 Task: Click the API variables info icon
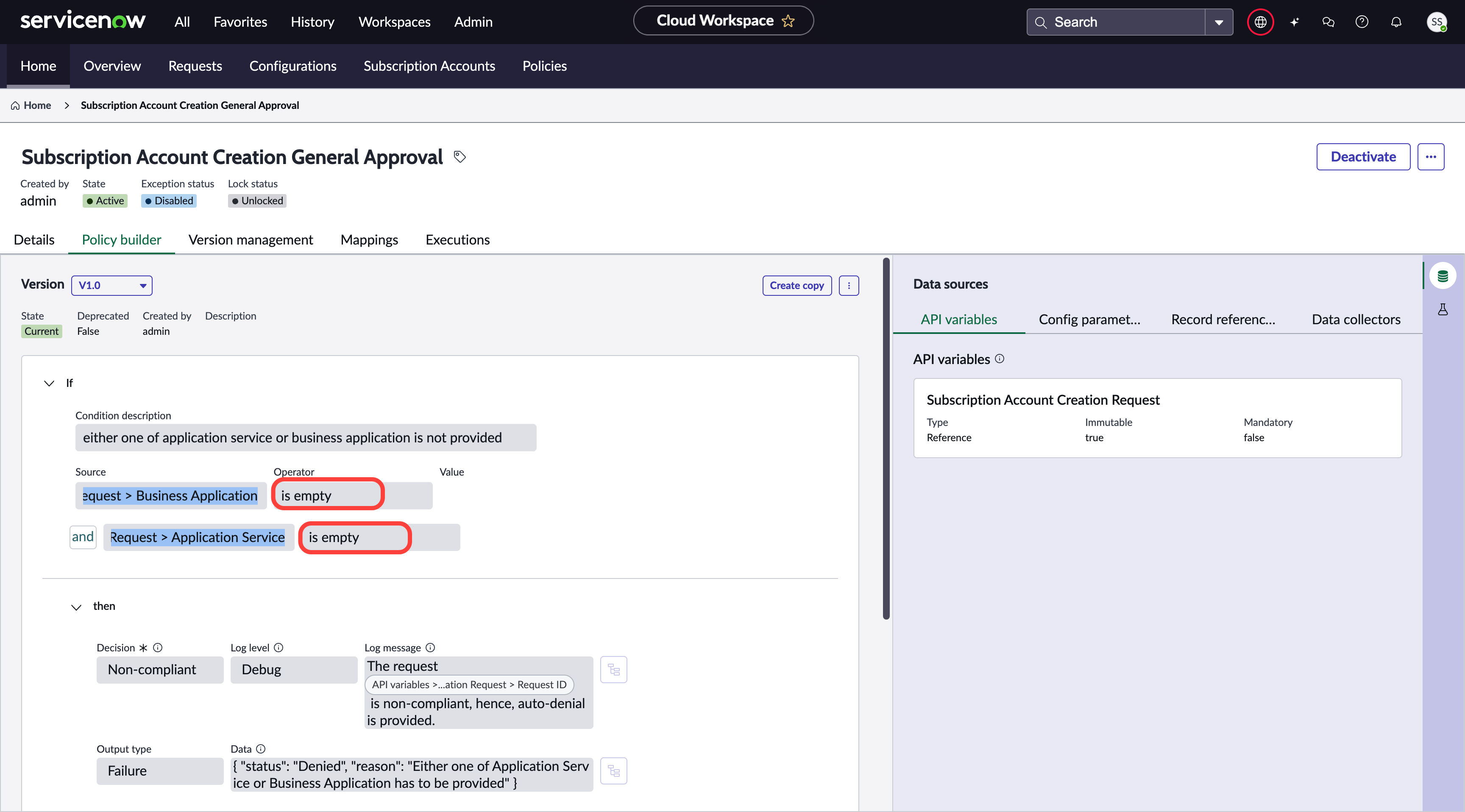999,359
